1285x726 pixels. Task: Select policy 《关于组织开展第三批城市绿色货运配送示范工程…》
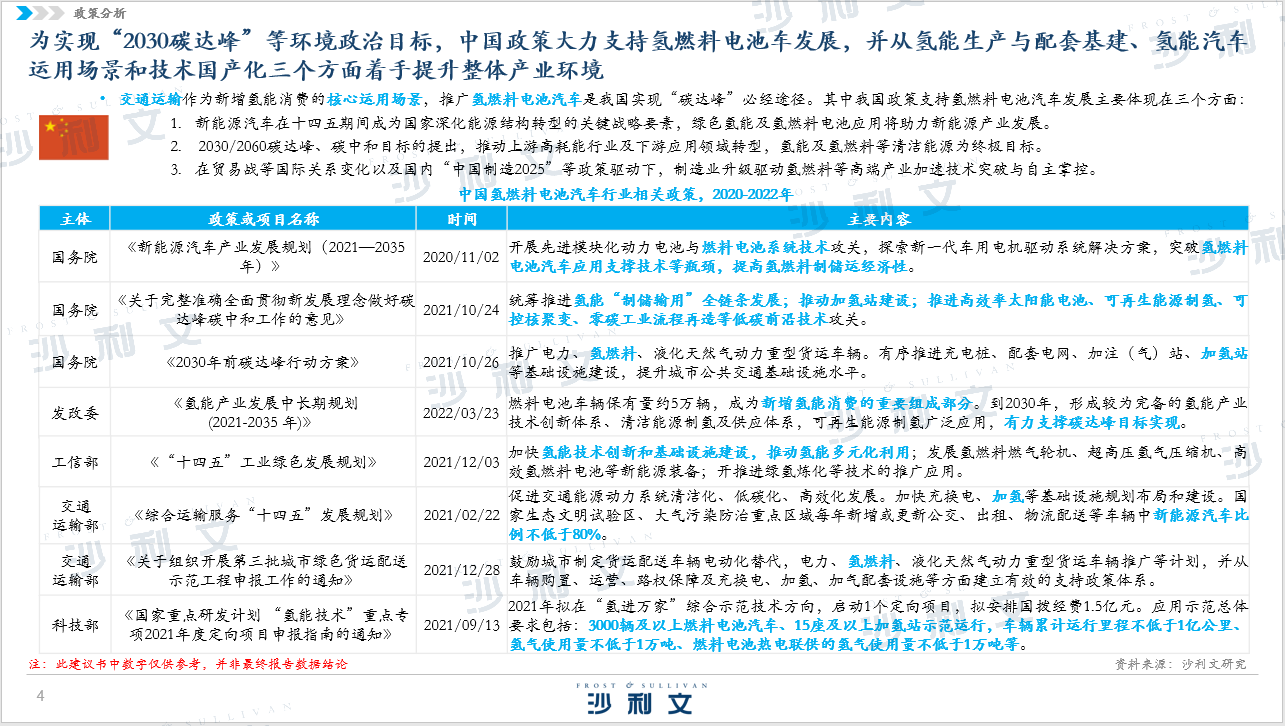point(265,569)
